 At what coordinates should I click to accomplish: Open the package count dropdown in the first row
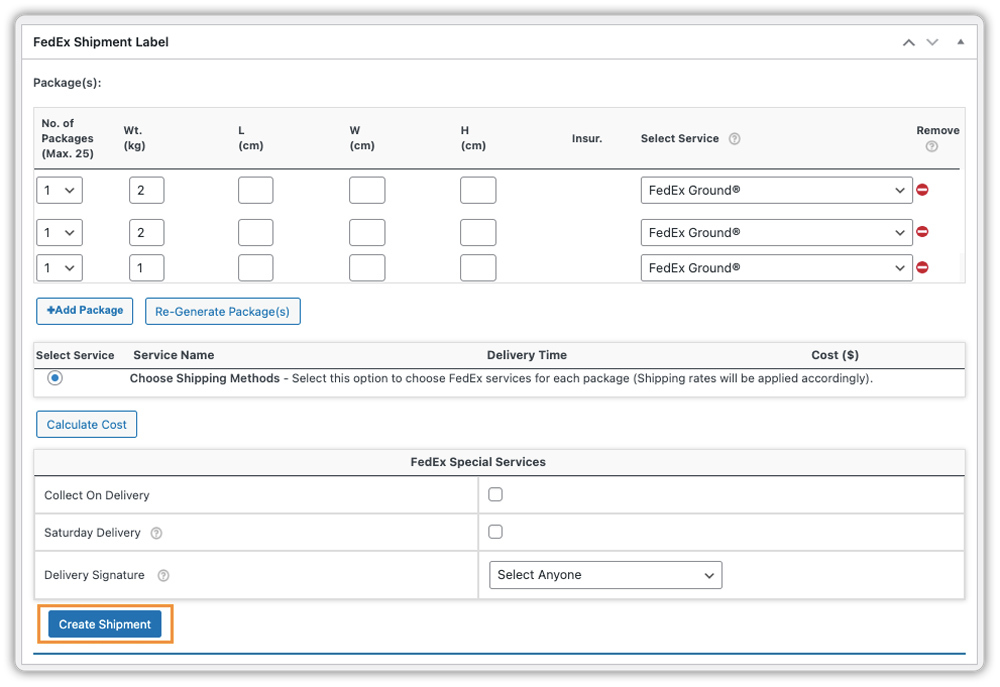pyautogui.click(x=59, y=190)
